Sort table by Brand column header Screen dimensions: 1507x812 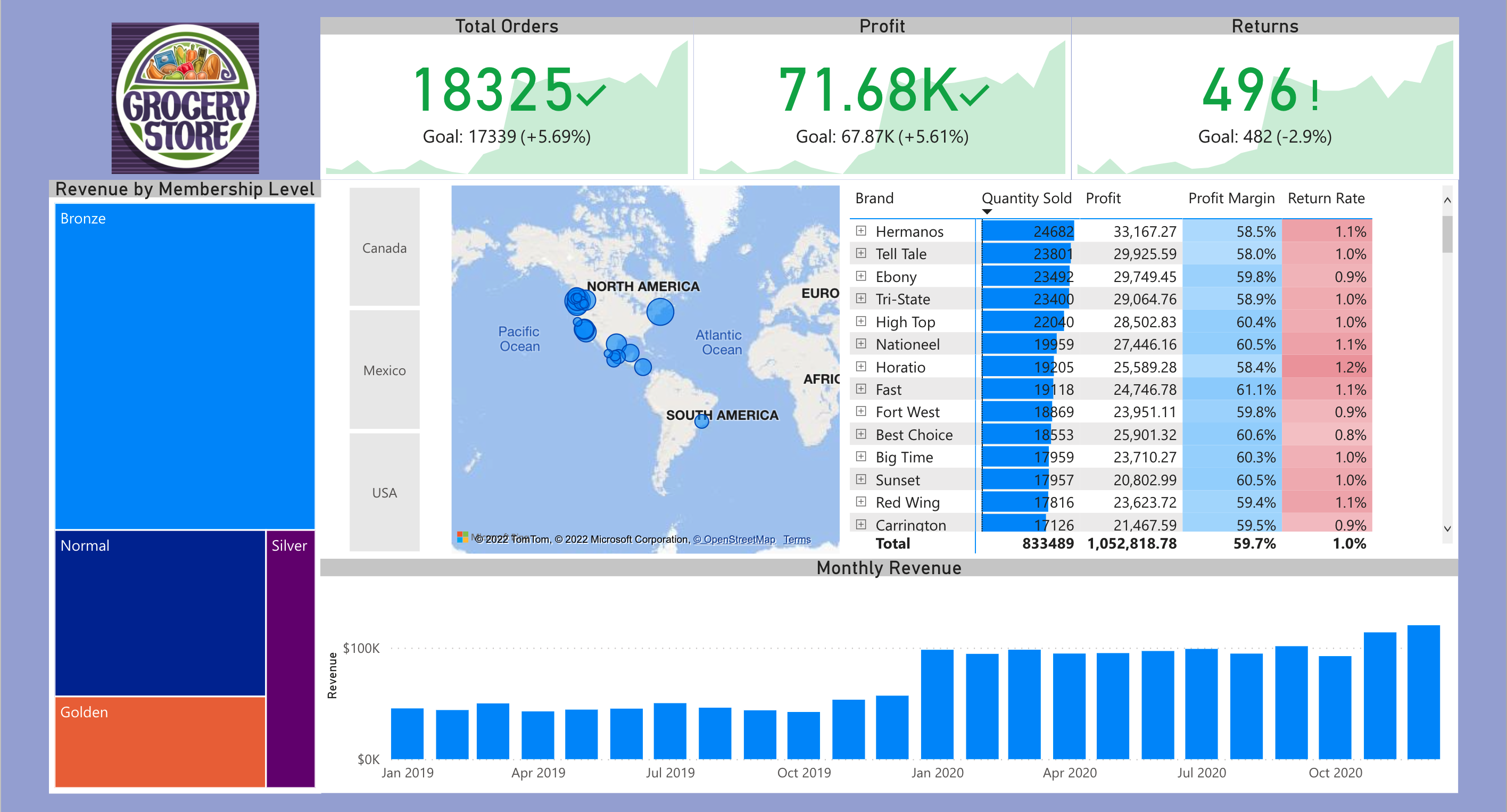pos(874,198)
